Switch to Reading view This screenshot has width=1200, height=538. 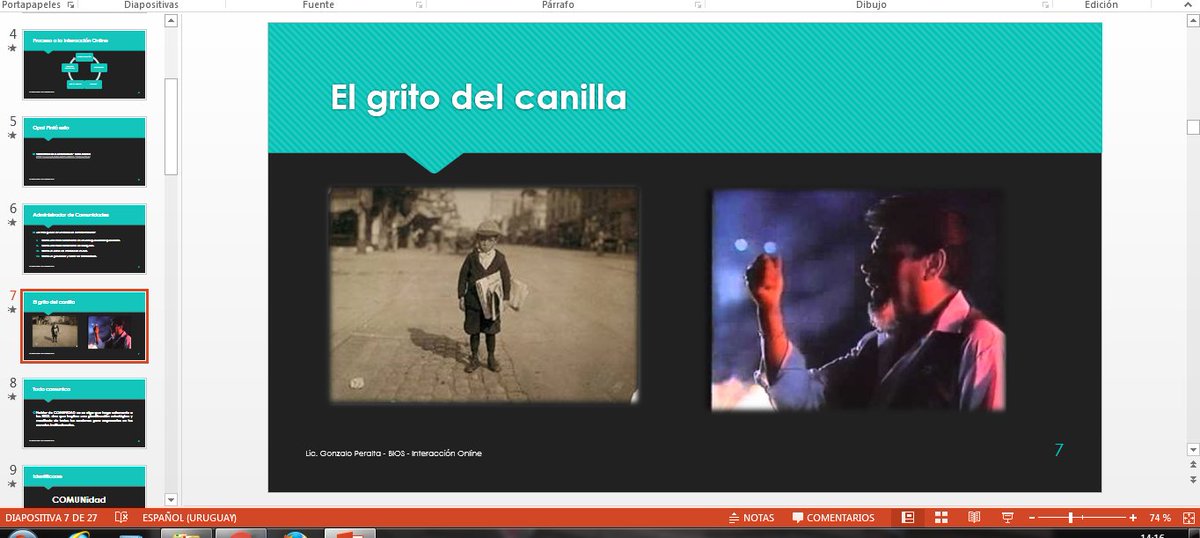coord(974,518)
